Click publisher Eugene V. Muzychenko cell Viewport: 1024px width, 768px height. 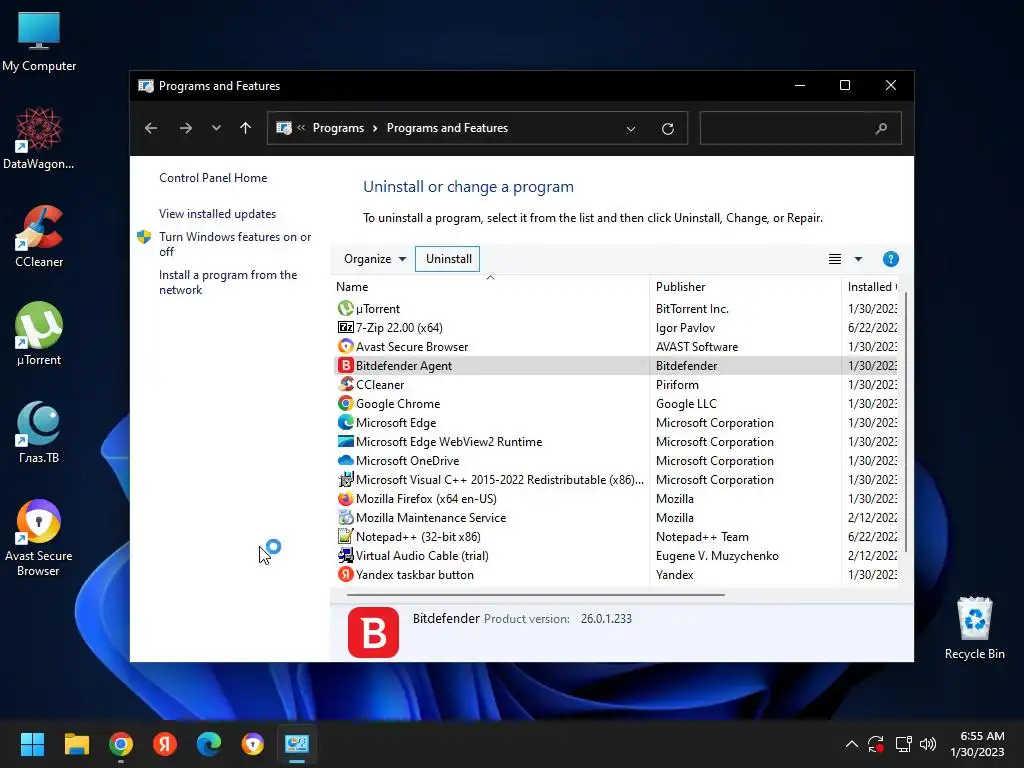(x=717, y=555)
